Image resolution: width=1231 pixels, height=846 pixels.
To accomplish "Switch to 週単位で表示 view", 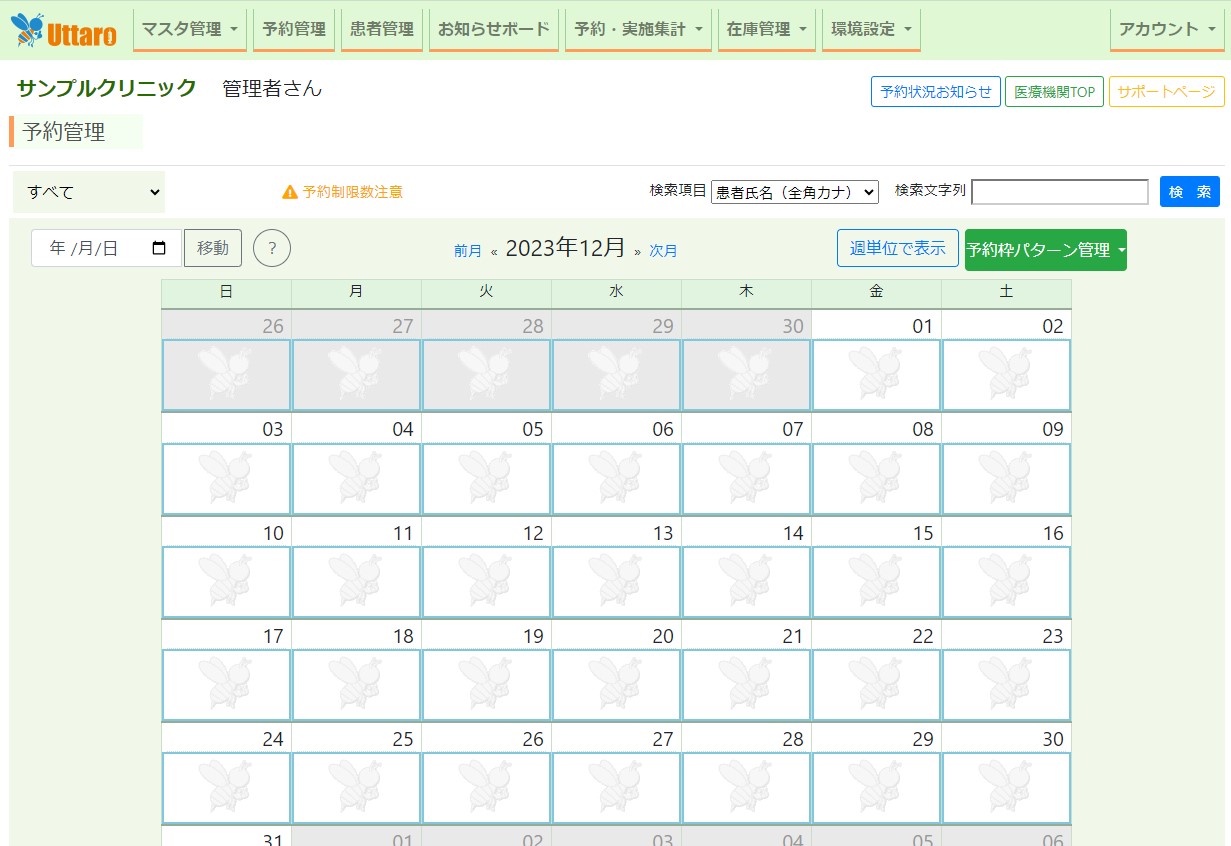I will click(x=898, y=248).
